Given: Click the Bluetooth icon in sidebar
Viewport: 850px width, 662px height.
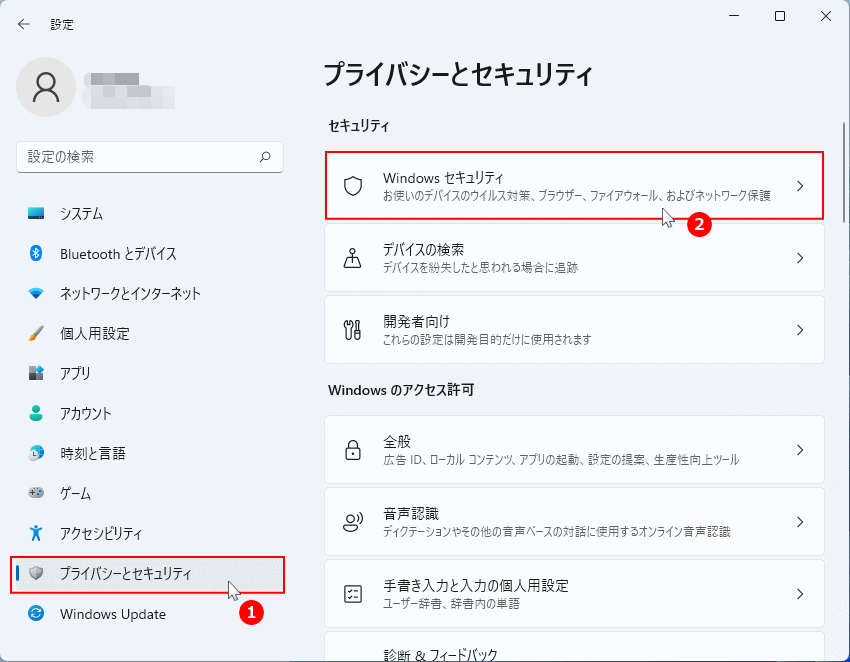Looking at the screenshot, I should (36, 253).
